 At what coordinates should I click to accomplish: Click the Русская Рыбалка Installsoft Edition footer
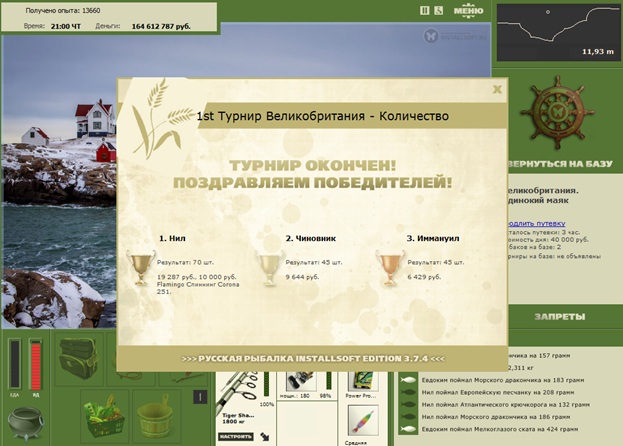313,359
